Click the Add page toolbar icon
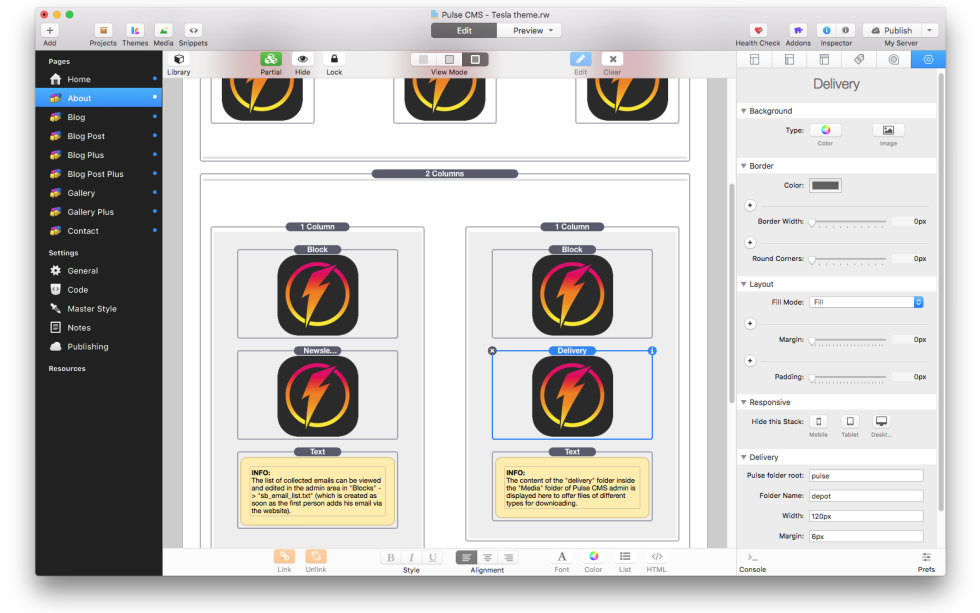The image size is (980, 613). (x=49, y=30)
